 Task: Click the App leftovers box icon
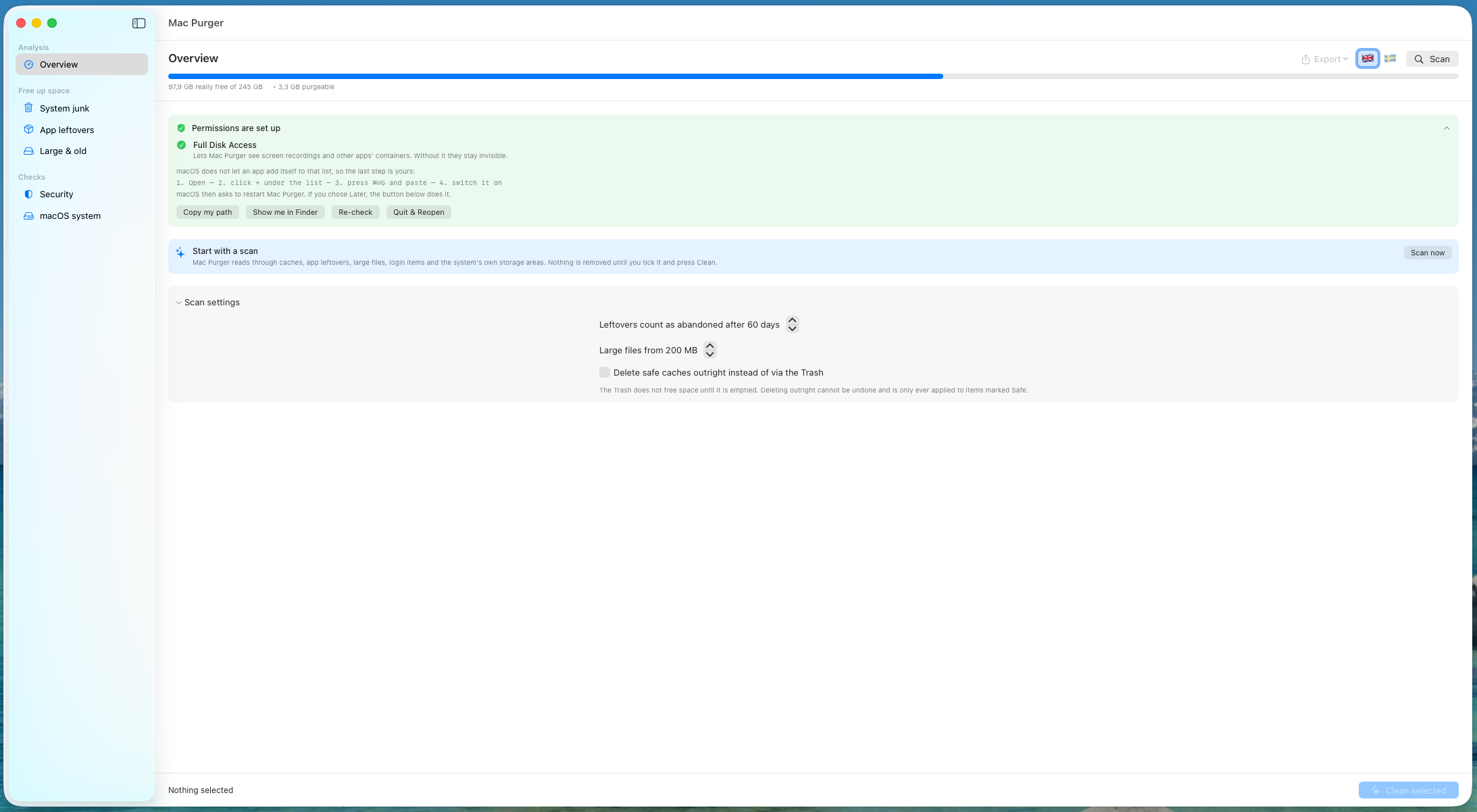pyautogui.click(x=28, y=130)
